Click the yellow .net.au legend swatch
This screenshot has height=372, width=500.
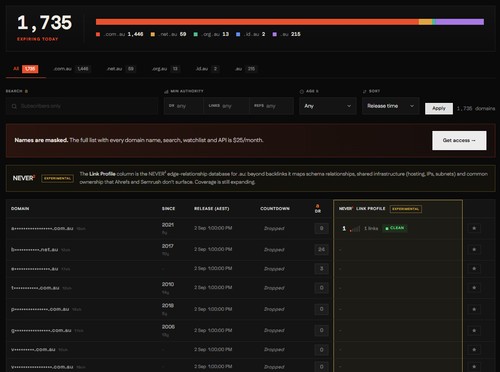click(x=153, y=34)
